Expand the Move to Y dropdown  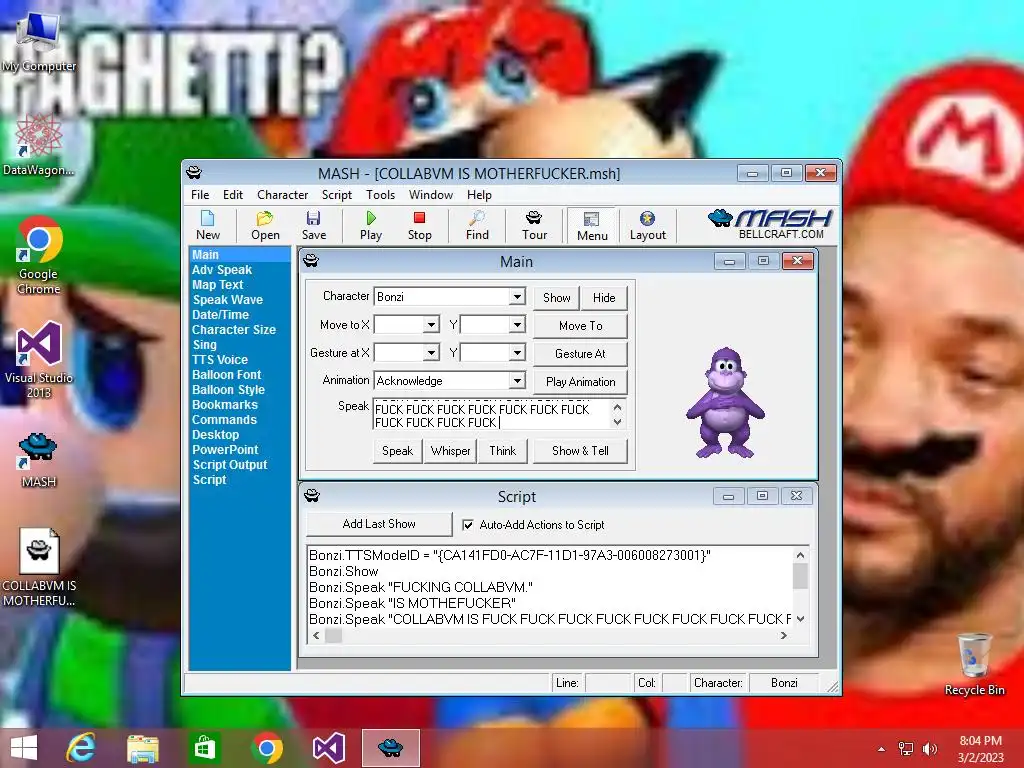[x=517, y=325]
